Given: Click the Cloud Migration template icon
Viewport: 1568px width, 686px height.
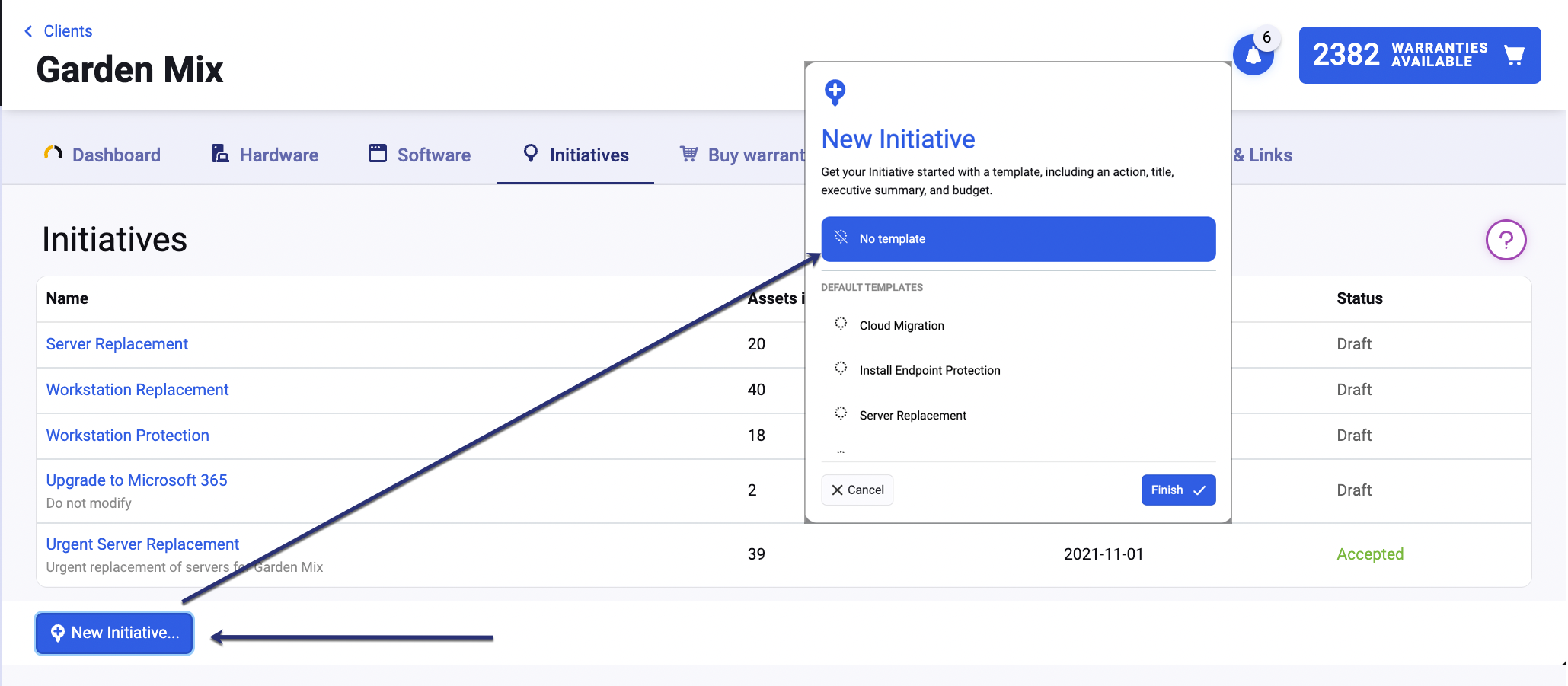Looking at the screenshot, I should coord(841,324).
